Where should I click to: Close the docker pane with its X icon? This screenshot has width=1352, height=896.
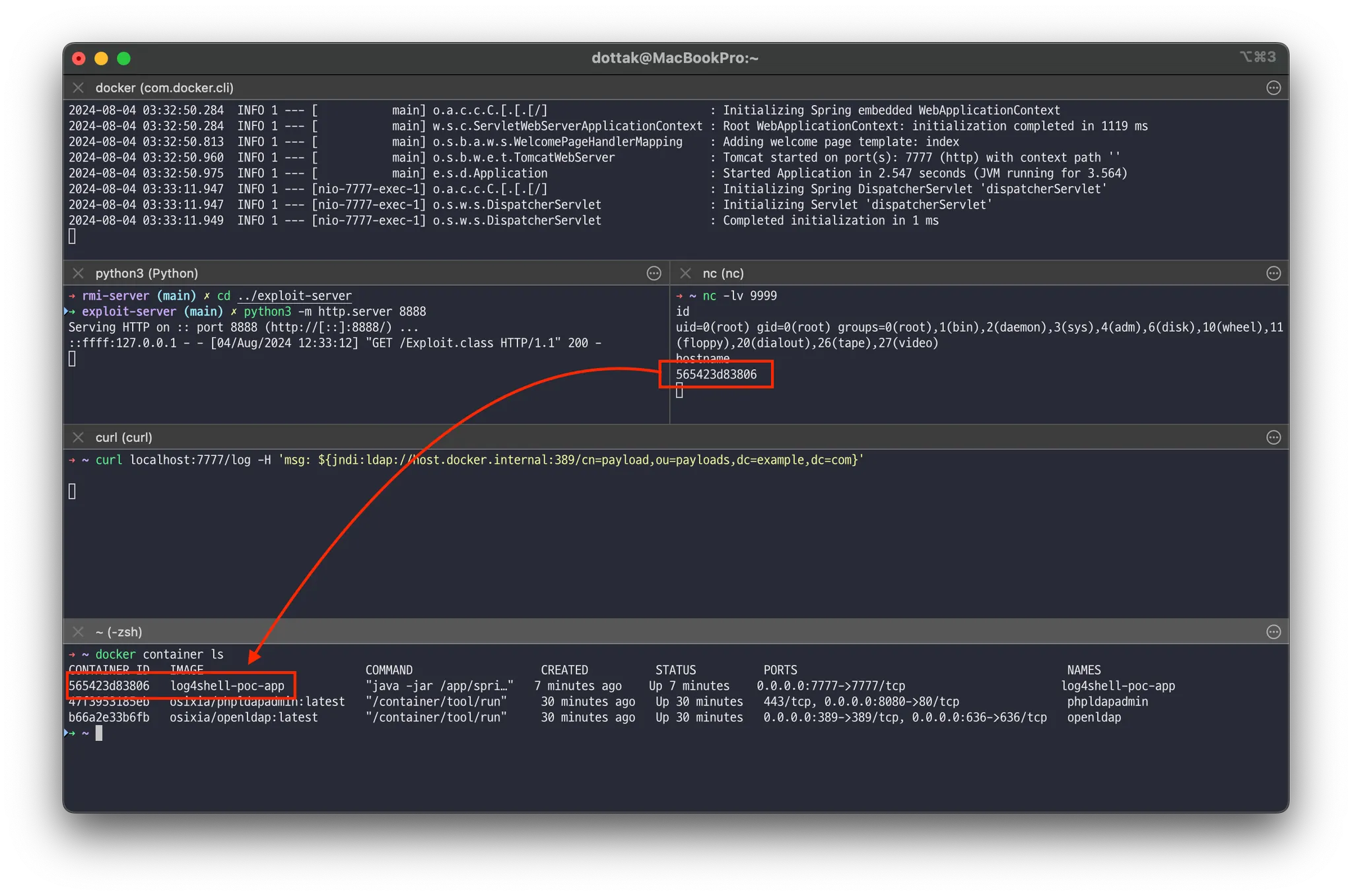tap(78, 88)
